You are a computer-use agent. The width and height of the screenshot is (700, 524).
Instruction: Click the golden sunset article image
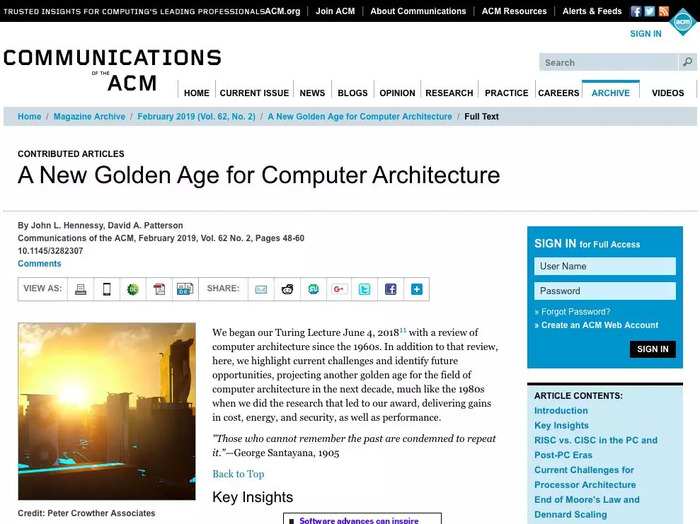107,411
